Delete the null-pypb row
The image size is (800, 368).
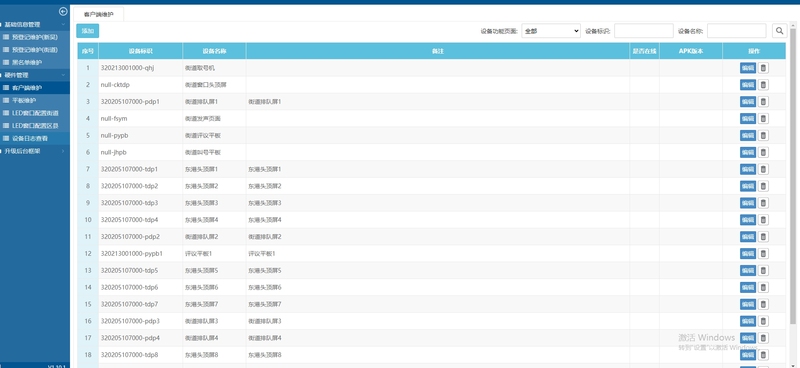coord(763,135)
